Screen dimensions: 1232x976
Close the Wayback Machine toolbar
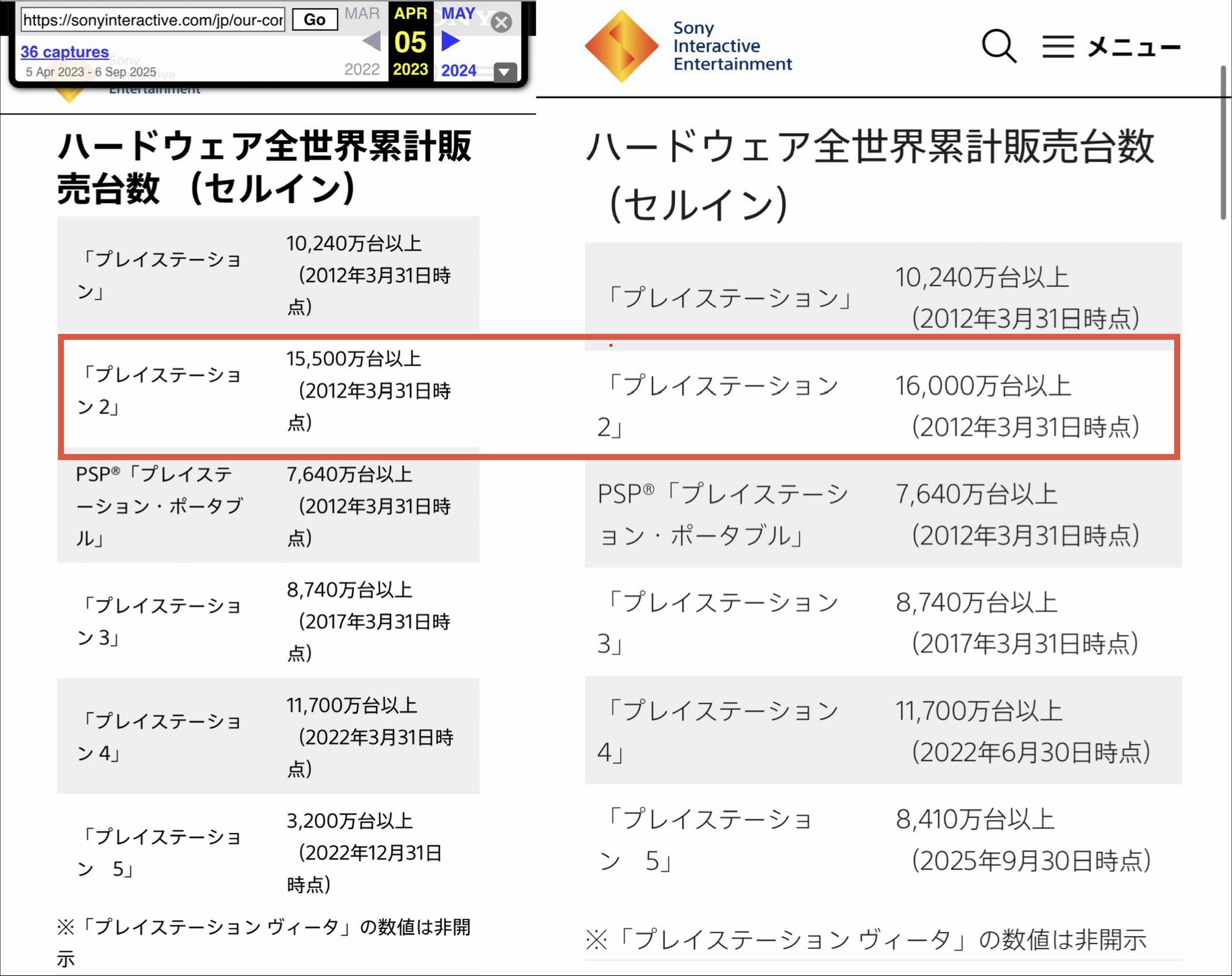pyautogui.click(x=501, y=22)
